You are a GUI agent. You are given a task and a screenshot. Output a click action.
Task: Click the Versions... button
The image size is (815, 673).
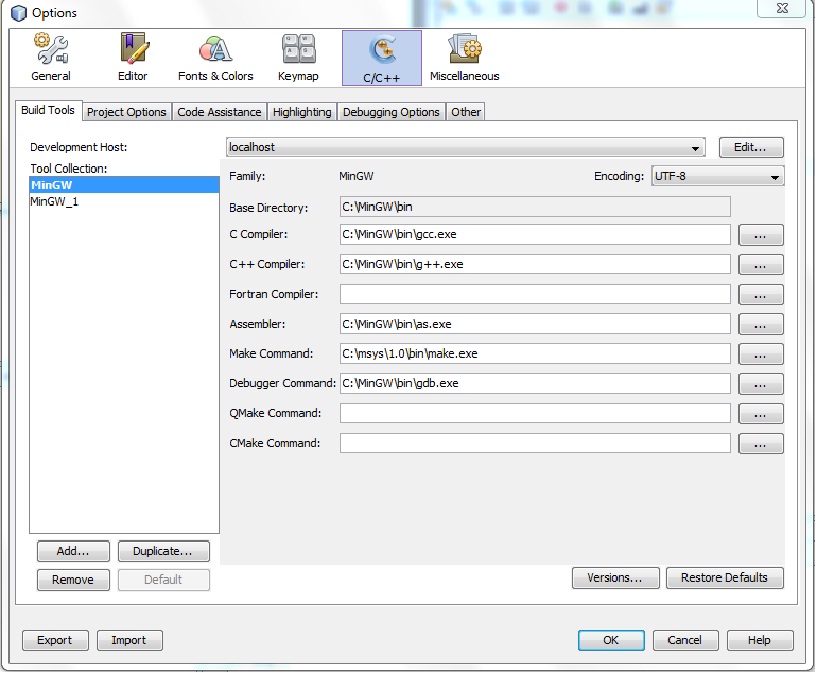(615, 578)
